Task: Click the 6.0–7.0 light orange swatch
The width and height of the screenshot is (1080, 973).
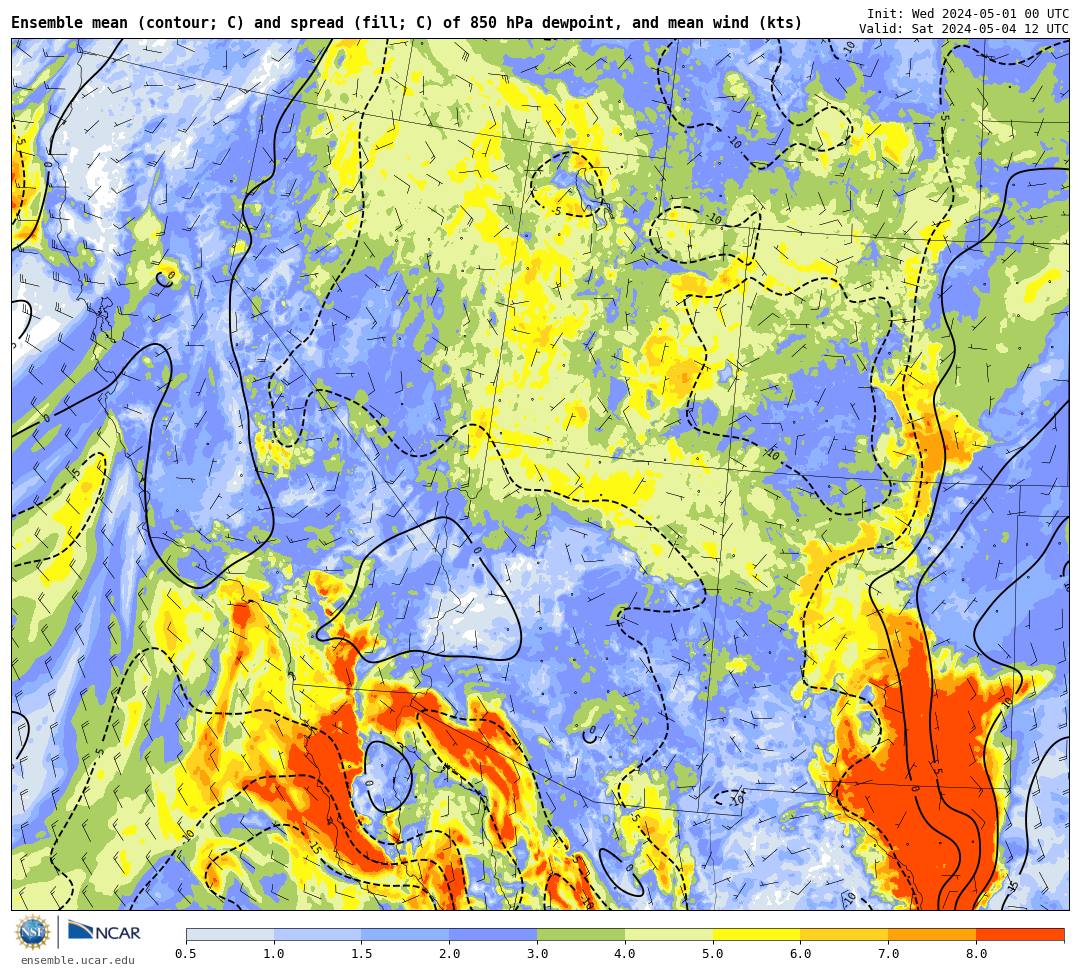Action: [844, 934]
